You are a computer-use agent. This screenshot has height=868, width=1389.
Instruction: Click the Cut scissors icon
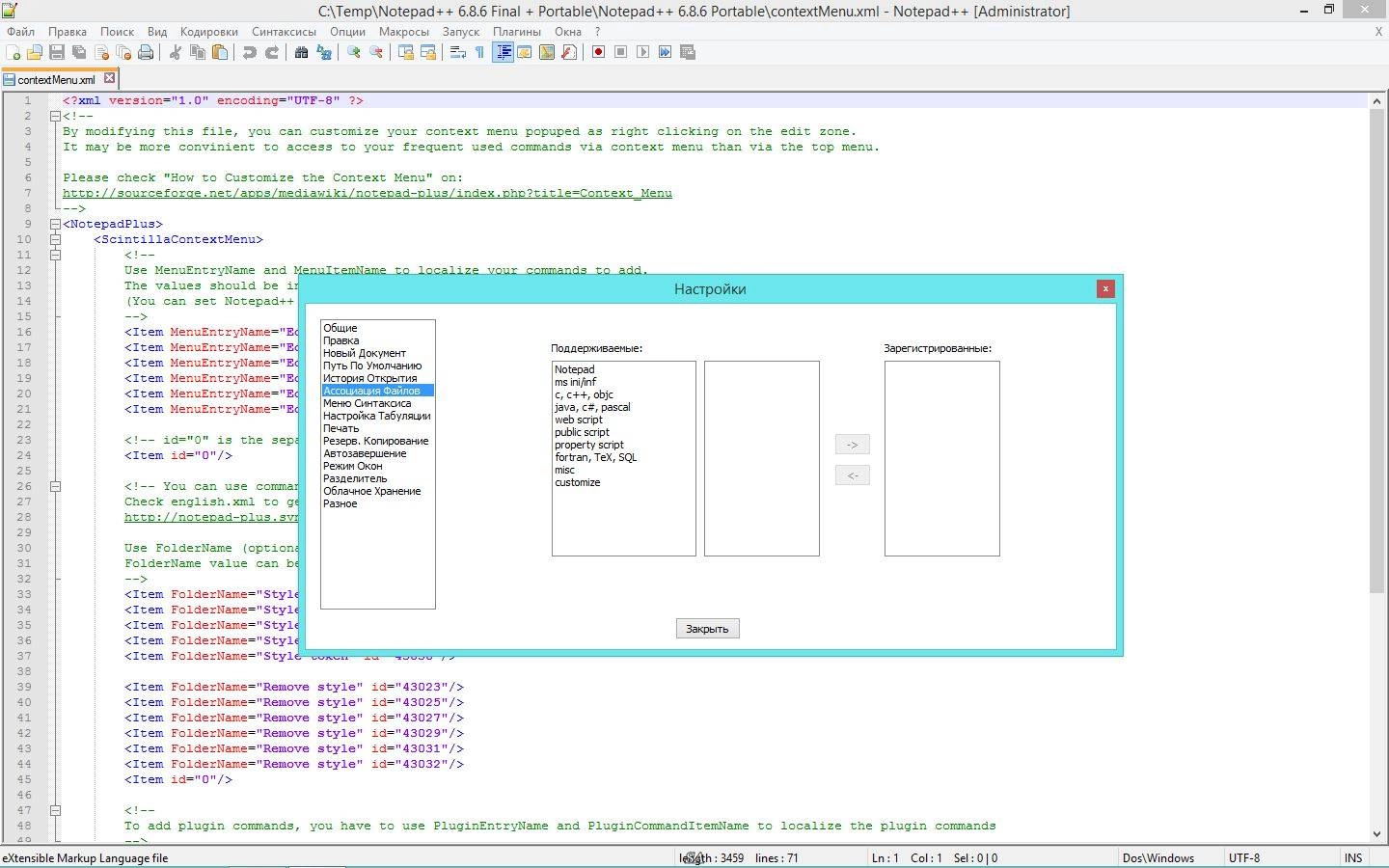(175, 52)
